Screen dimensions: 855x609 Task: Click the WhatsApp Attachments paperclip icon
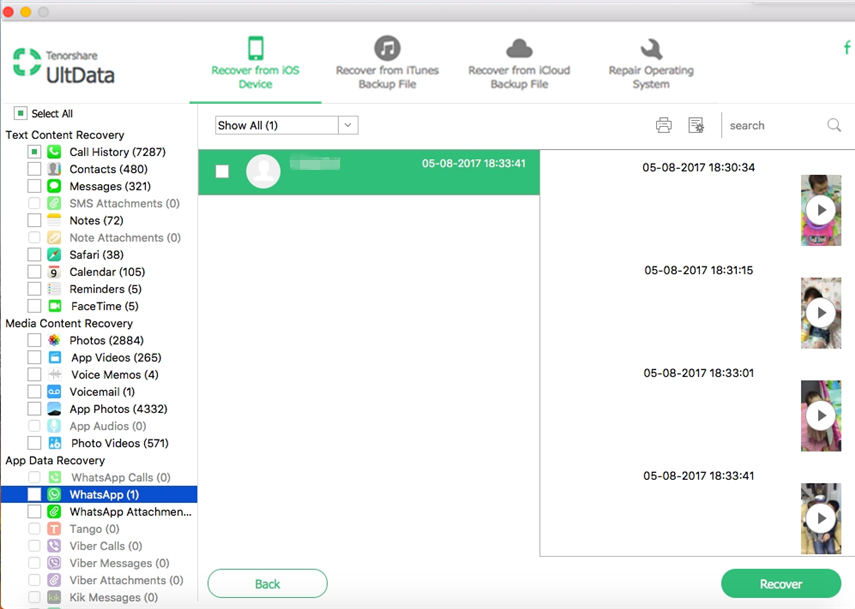(x=54, y=512)
